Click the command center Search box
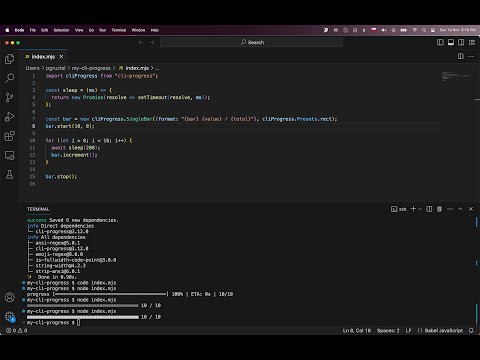 [x=252, y=42]
